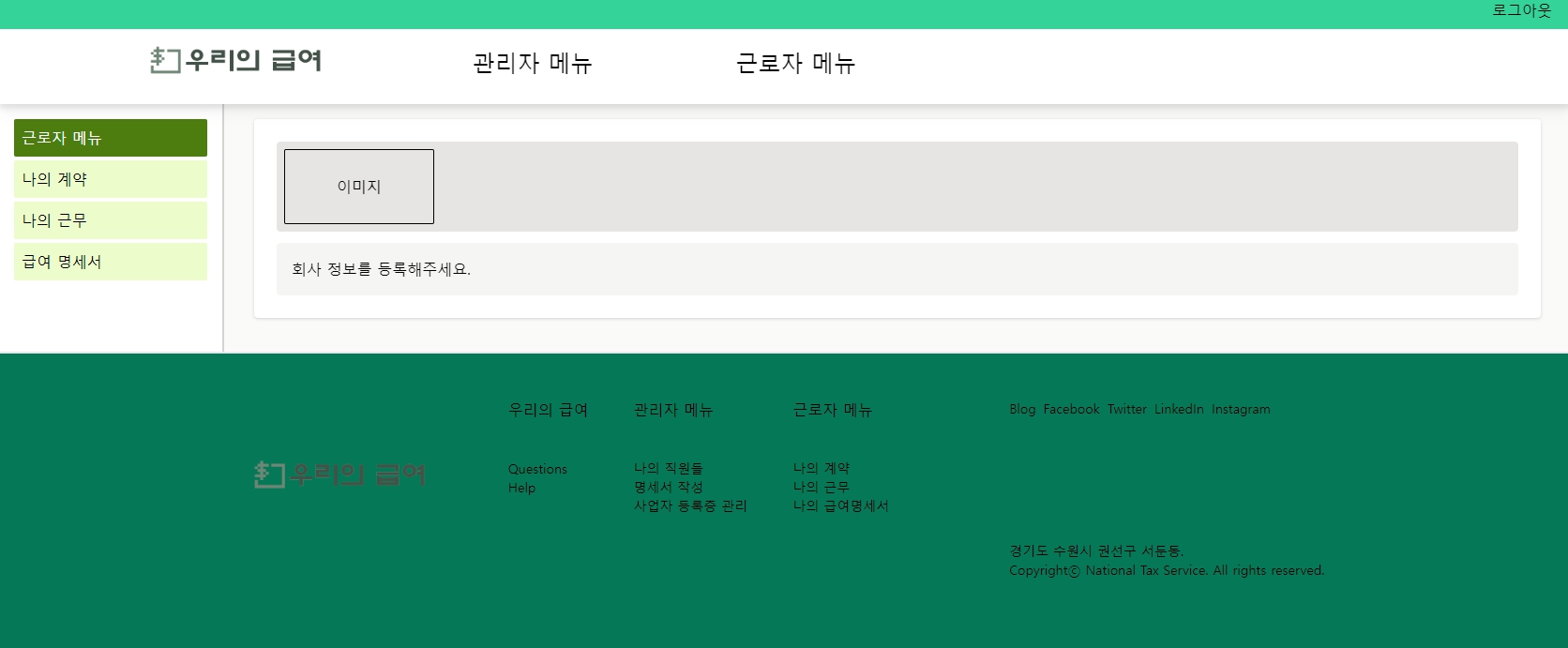Open 나의 근무 in sidebar
The height and width of the screenshot is (648, 1568).
(111, 220)
